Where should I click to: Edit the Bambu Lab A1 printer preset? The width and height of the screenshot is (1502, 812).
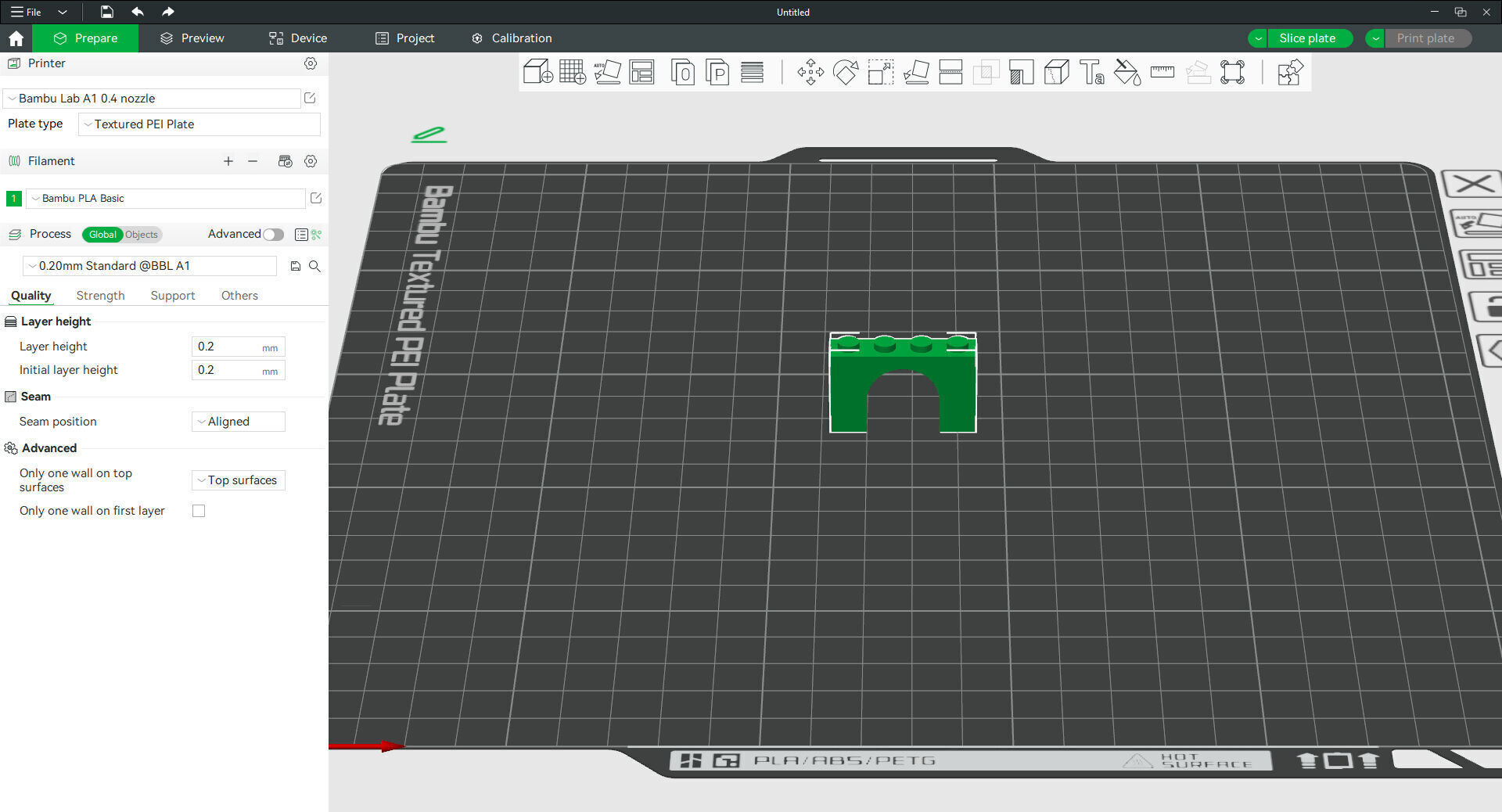click(x=310, y=98)
